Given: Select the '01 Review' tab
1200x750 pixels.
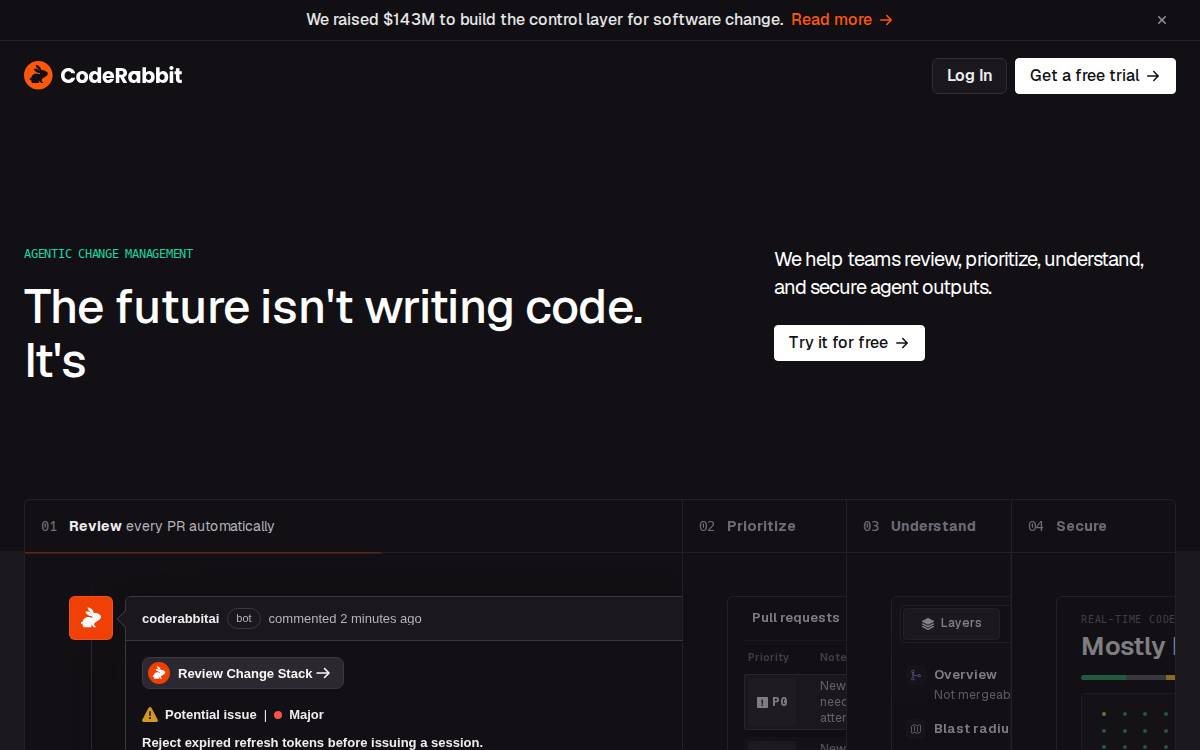Looking at the screenshot, I should pos(354,526).
